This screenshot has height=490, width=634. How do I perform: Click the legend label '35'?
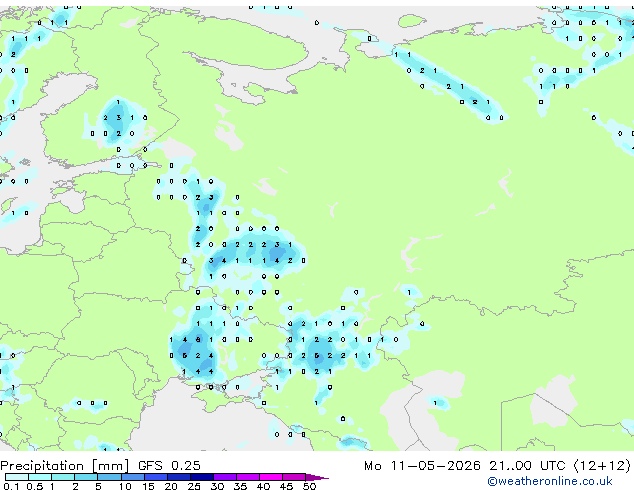240,486
